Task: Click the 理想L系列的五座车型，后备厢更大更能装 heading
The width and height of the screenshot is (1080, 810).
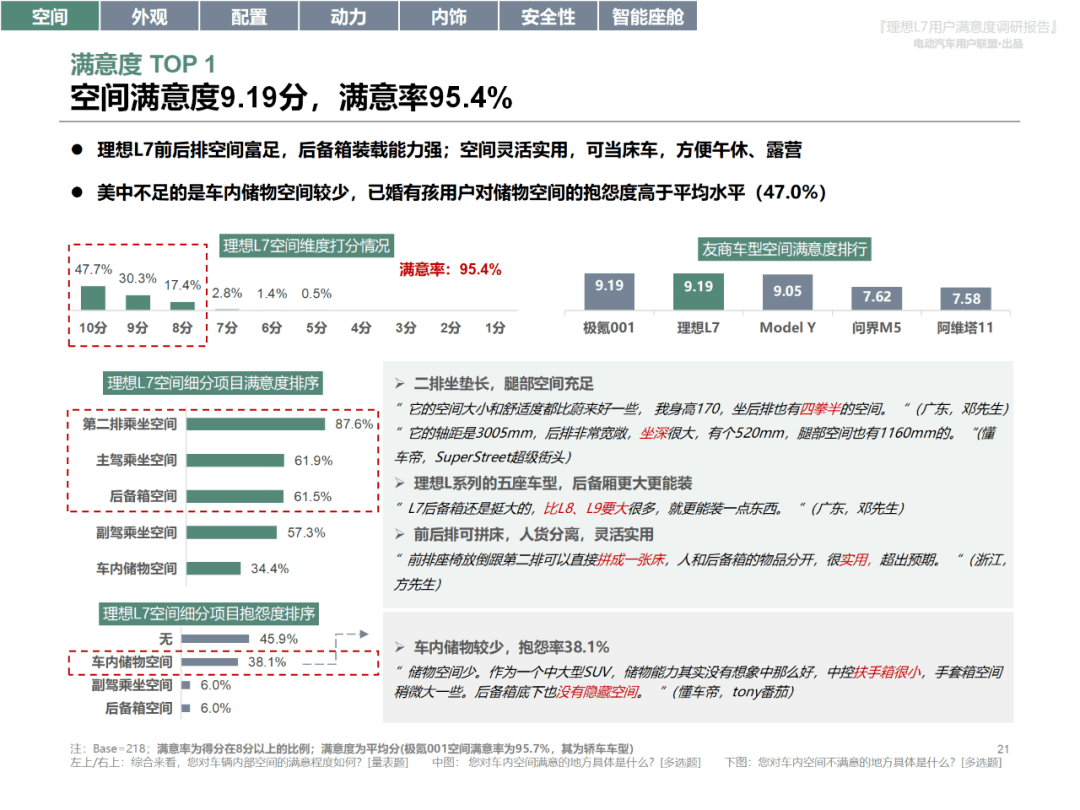Action: tap(552, 484)
